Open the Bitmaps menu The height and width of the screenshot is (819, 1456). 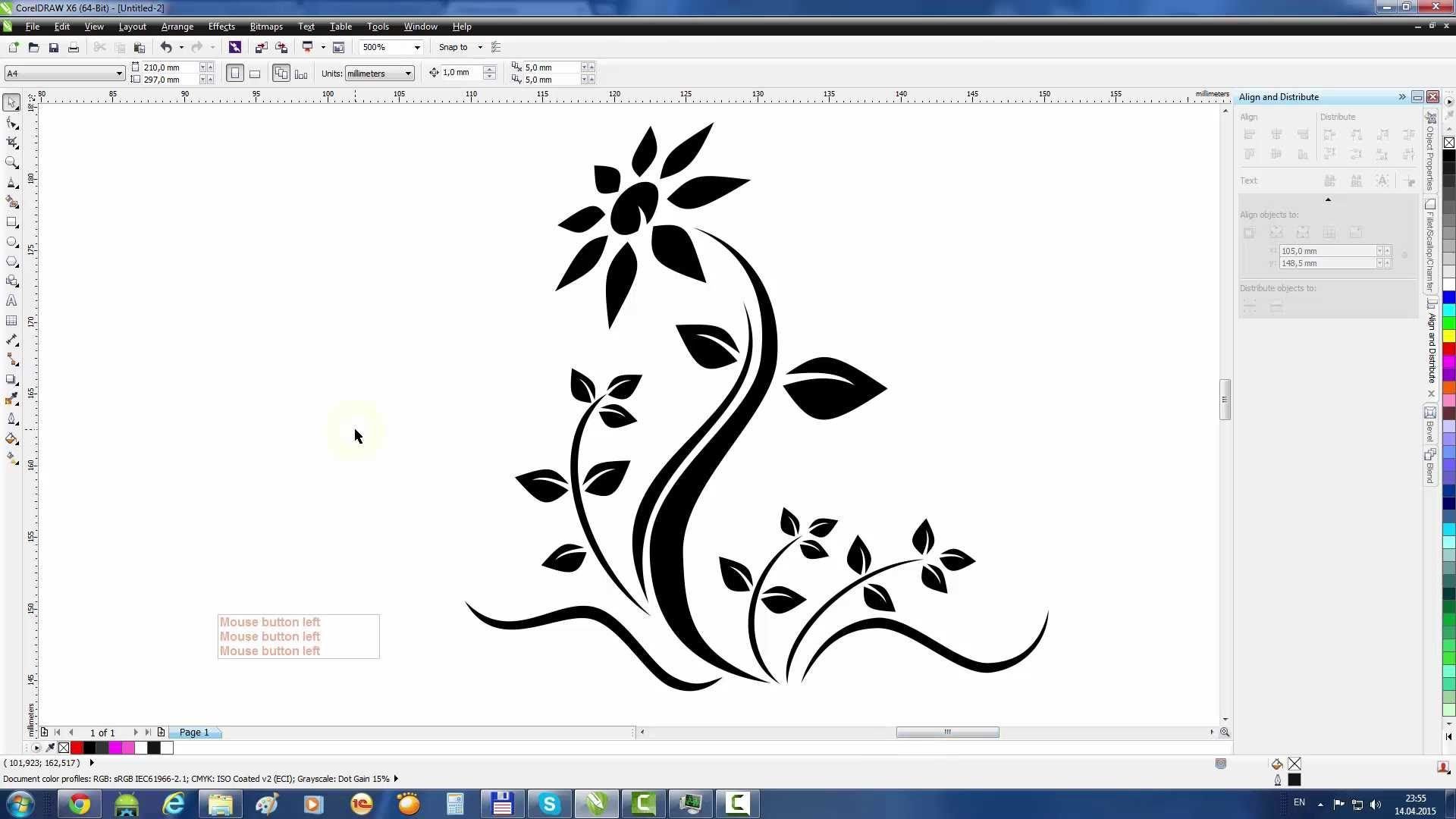click(x=266, y=26)
